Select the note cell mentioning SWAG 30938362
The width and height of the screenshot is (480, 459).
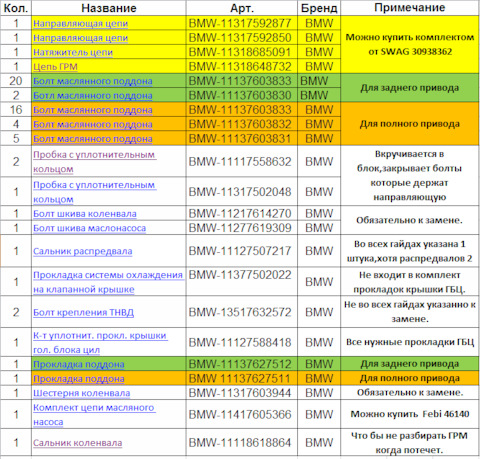[410, 45]
